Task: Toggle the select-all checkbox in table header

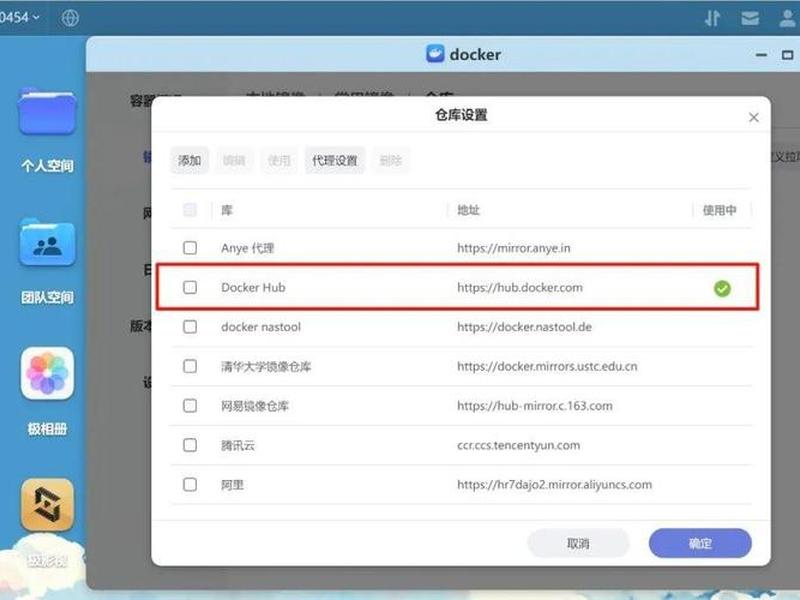Action: 190,210
